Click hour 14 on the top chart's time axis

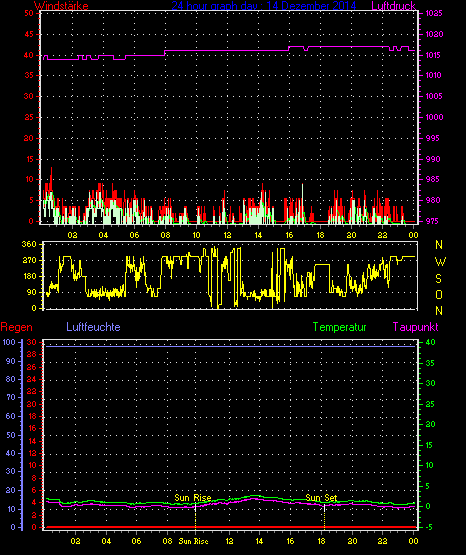click(x=258, y=235)
